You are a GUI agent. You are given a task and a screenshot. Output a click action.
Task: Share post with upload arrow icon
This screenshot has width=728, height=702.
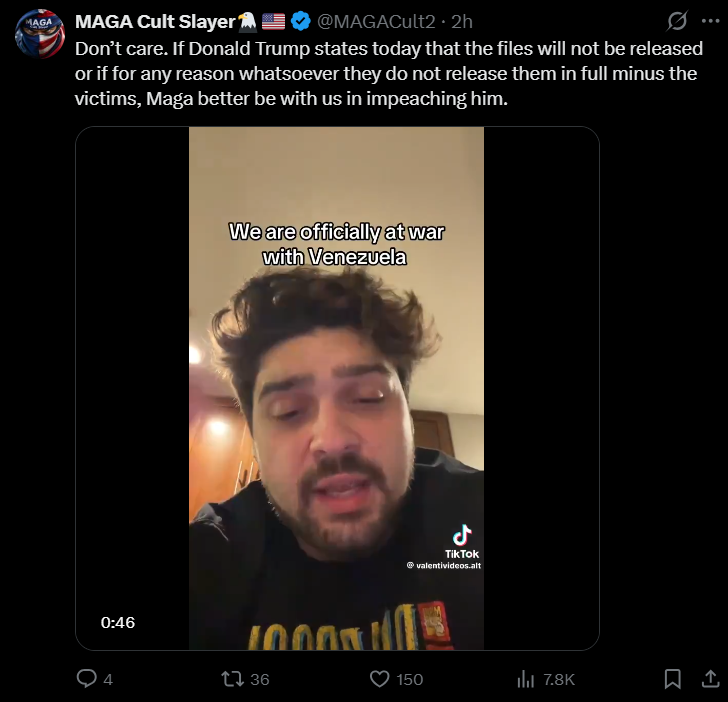(710, 678)
